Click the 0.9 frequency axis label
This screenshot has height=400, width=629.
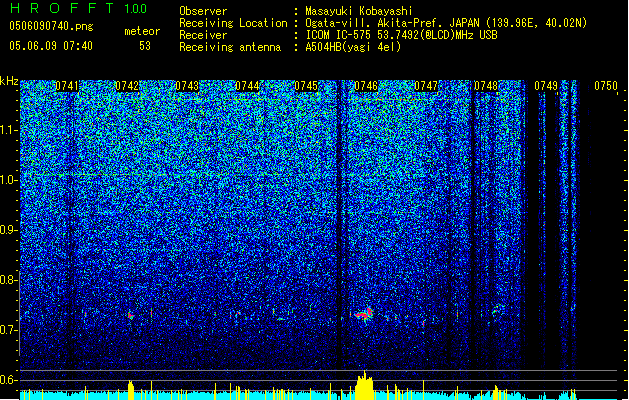coord(9,230)
